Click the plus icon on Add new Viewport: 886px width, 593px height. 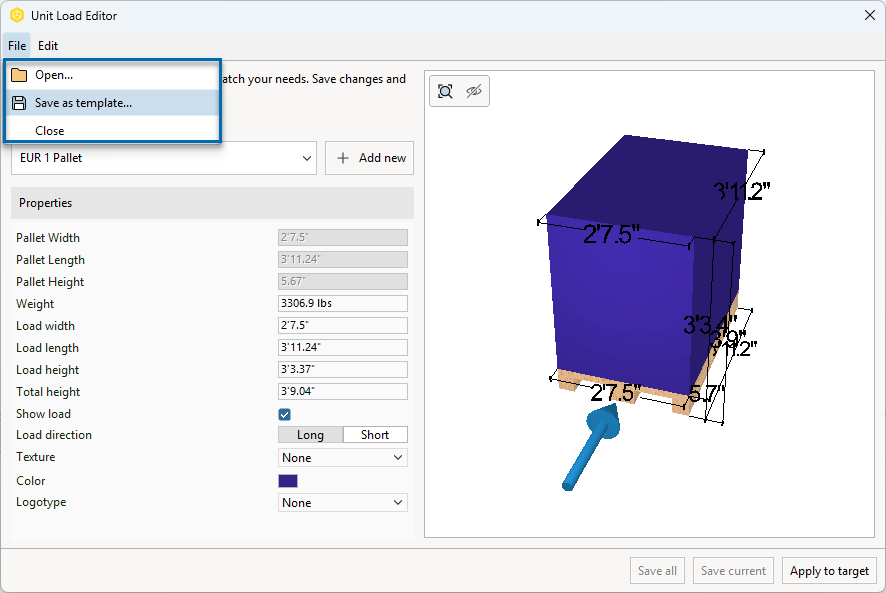(342, 158)
